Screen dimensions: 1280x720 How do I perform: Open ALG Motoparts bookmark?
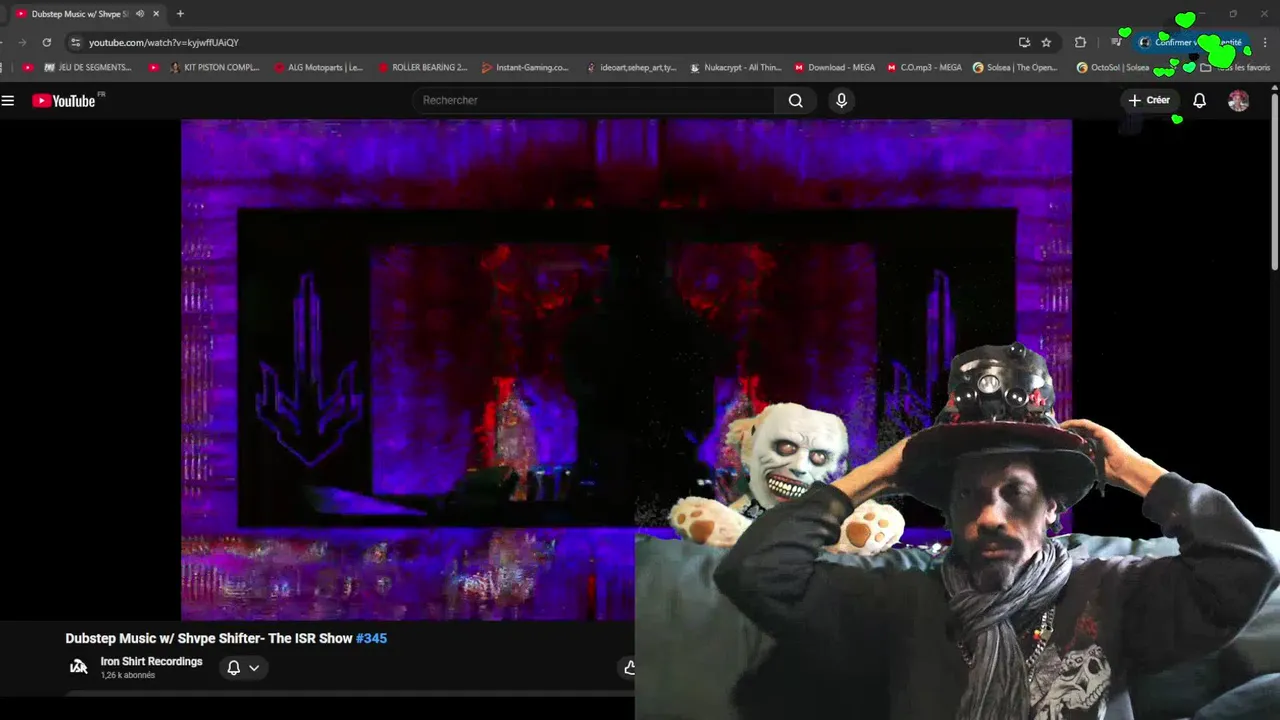click(x=318, y=68)
